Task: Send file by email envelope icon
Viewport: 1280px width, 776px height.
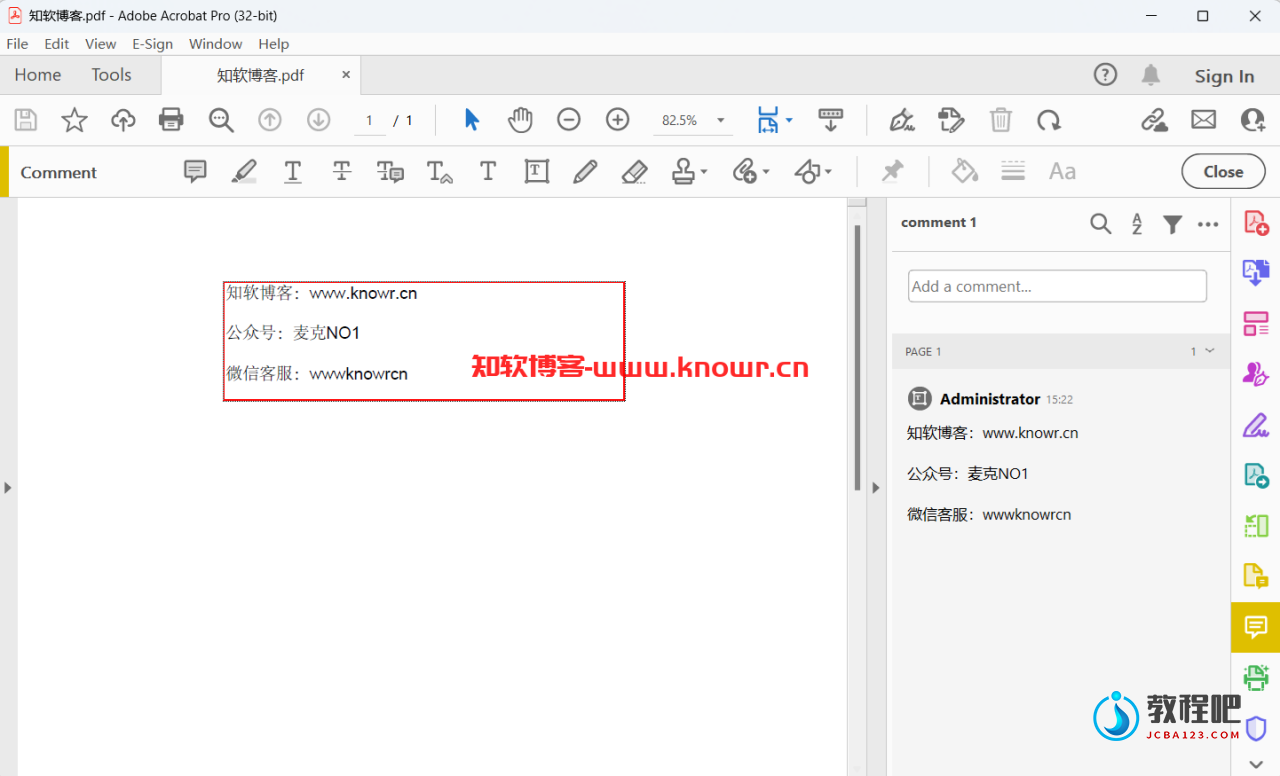Action: [1204, 120]
